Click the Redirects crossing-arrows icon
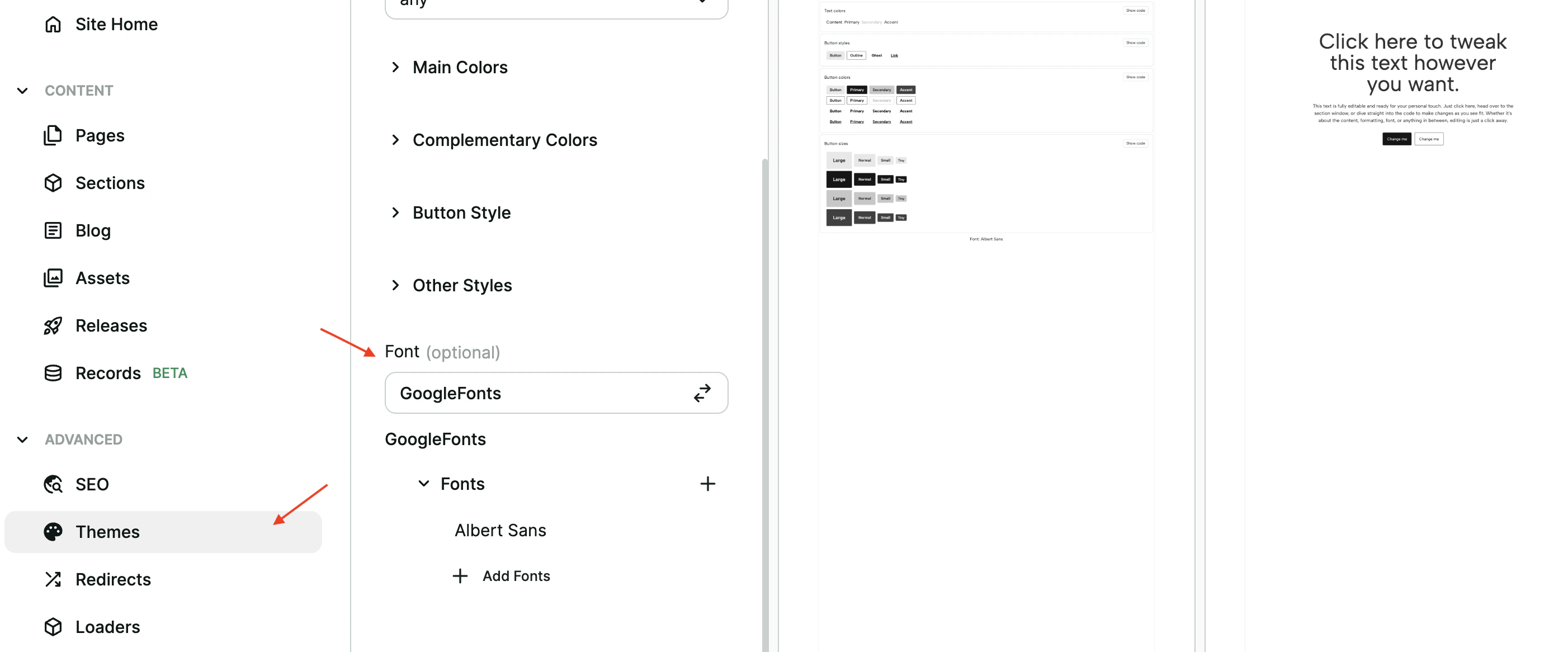The image size is (1568, 652). point(54,579)
